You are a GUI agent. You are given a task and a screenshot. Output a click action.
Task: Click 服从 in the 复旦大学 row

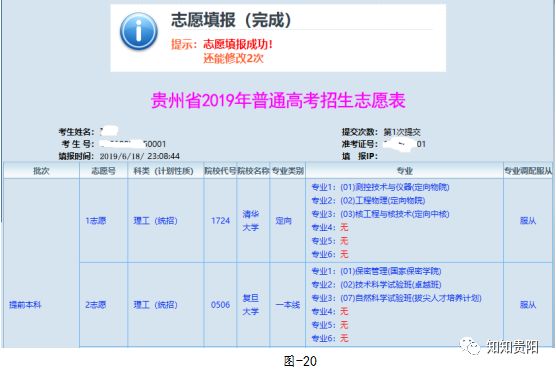click(x=528, y=305)
